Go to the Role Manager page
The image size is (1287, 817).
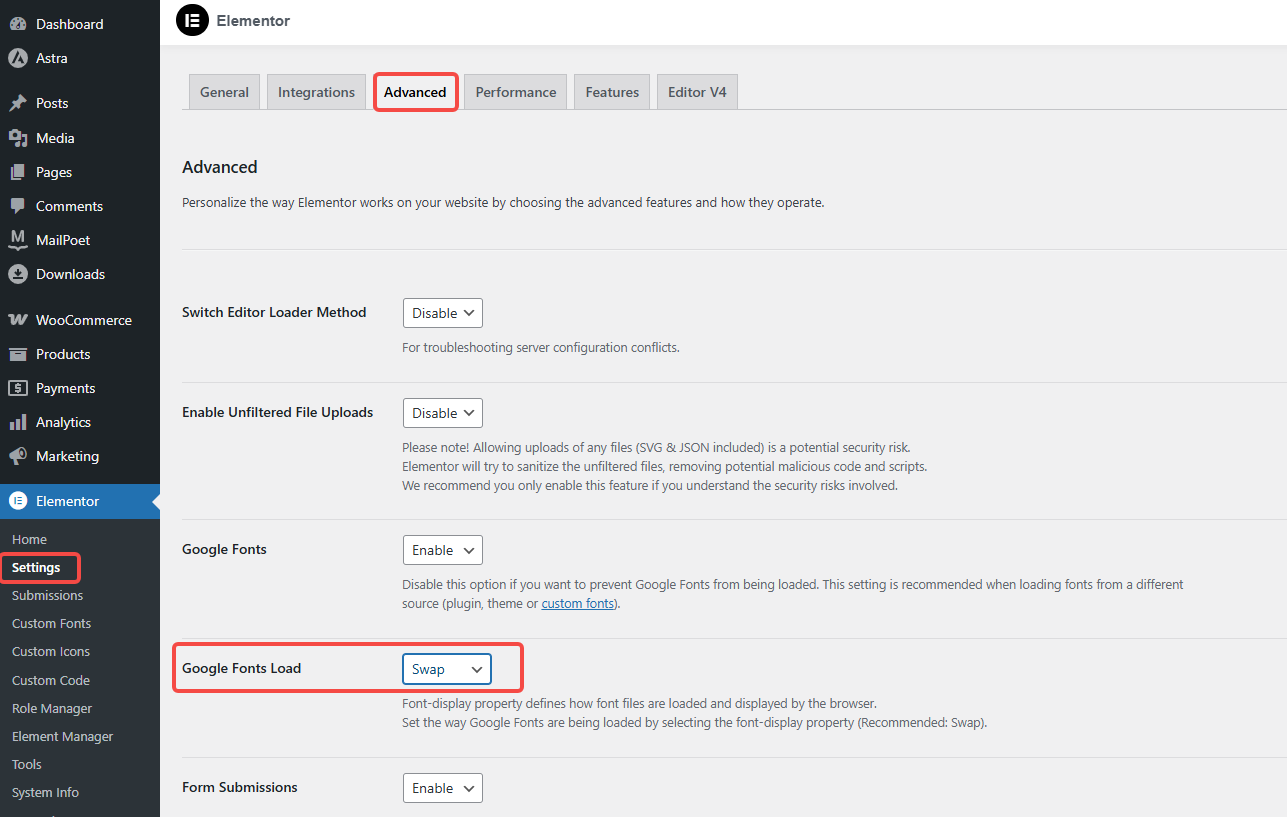pos(51,707)
